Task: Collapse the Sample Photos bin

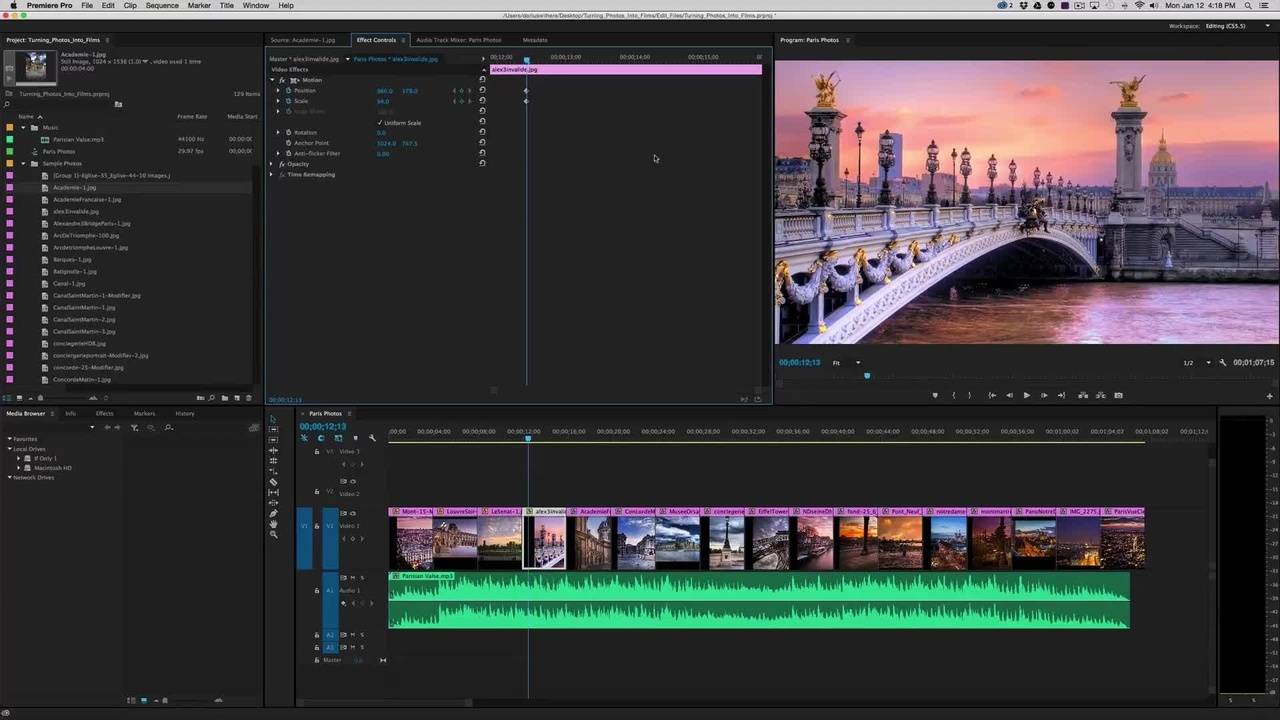Action: (22, 163)
